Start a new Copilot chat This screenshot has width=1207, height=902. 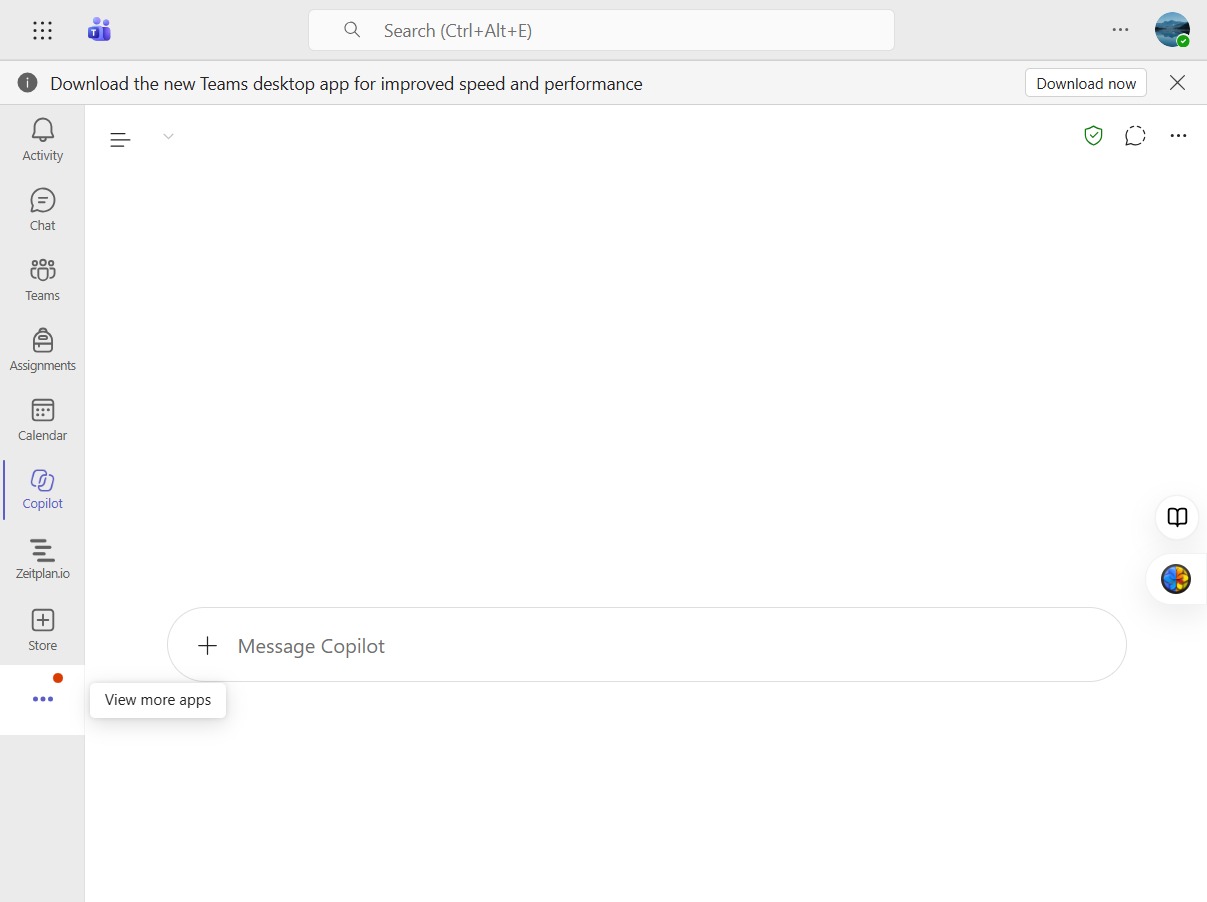click(x=1135, y=136)
